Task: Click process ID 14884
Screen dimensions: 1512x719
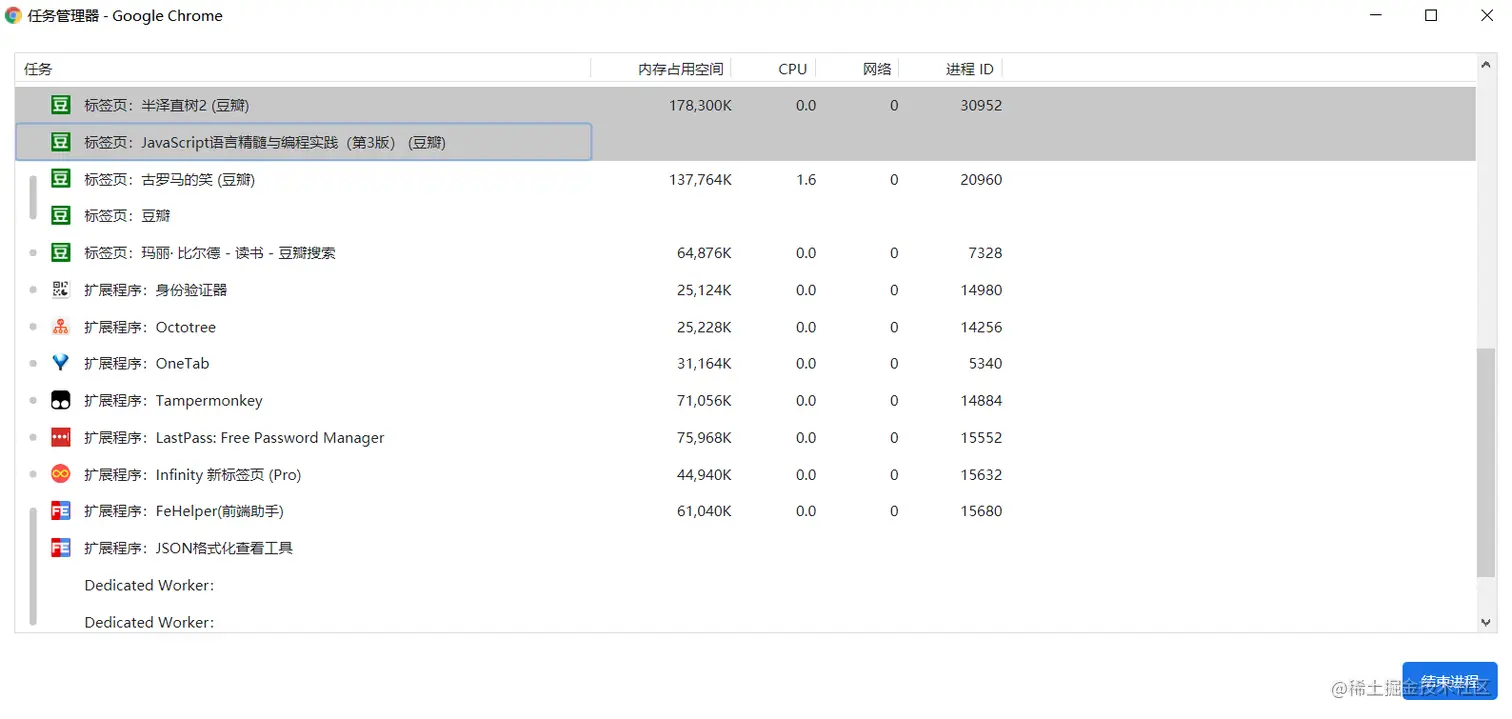Action: pos(981,400)
